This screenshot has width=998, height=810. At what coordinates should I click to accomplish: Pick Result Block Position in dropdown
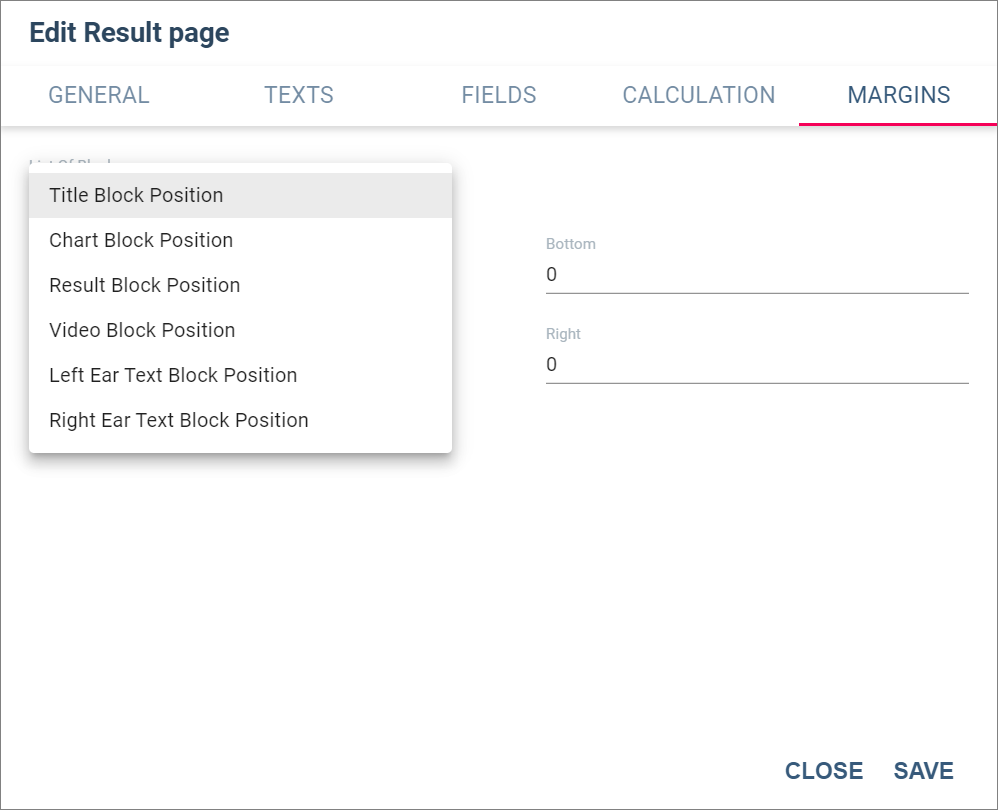click(x=241, y=285)
